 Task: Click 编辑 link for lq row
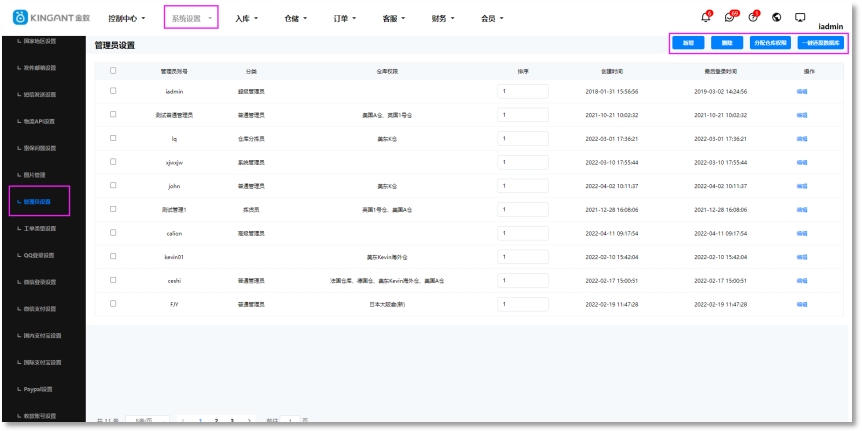[802, 139]
